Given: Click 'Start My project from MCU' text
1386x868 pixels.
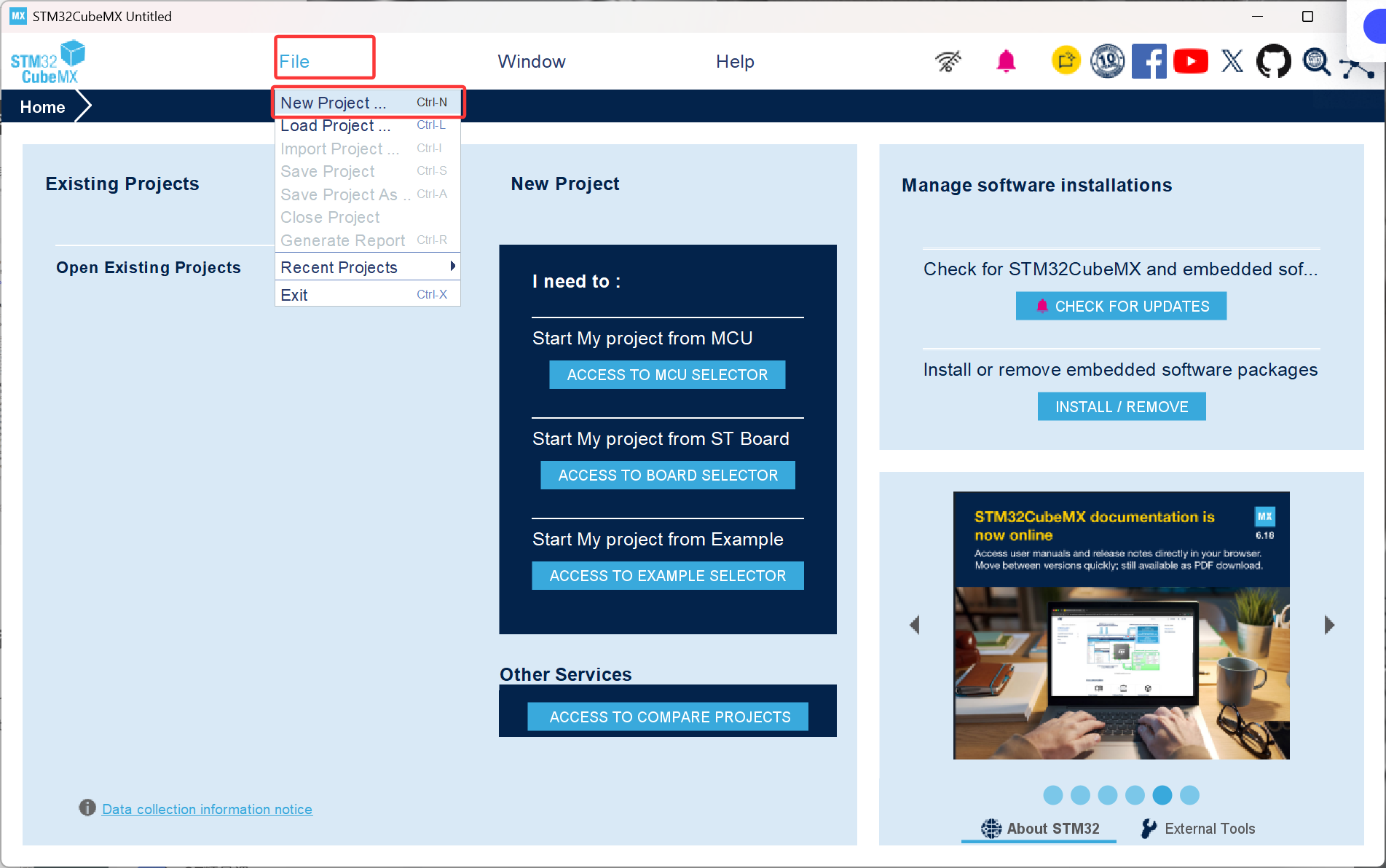Looking at the screenshot, I should (642, 339).
